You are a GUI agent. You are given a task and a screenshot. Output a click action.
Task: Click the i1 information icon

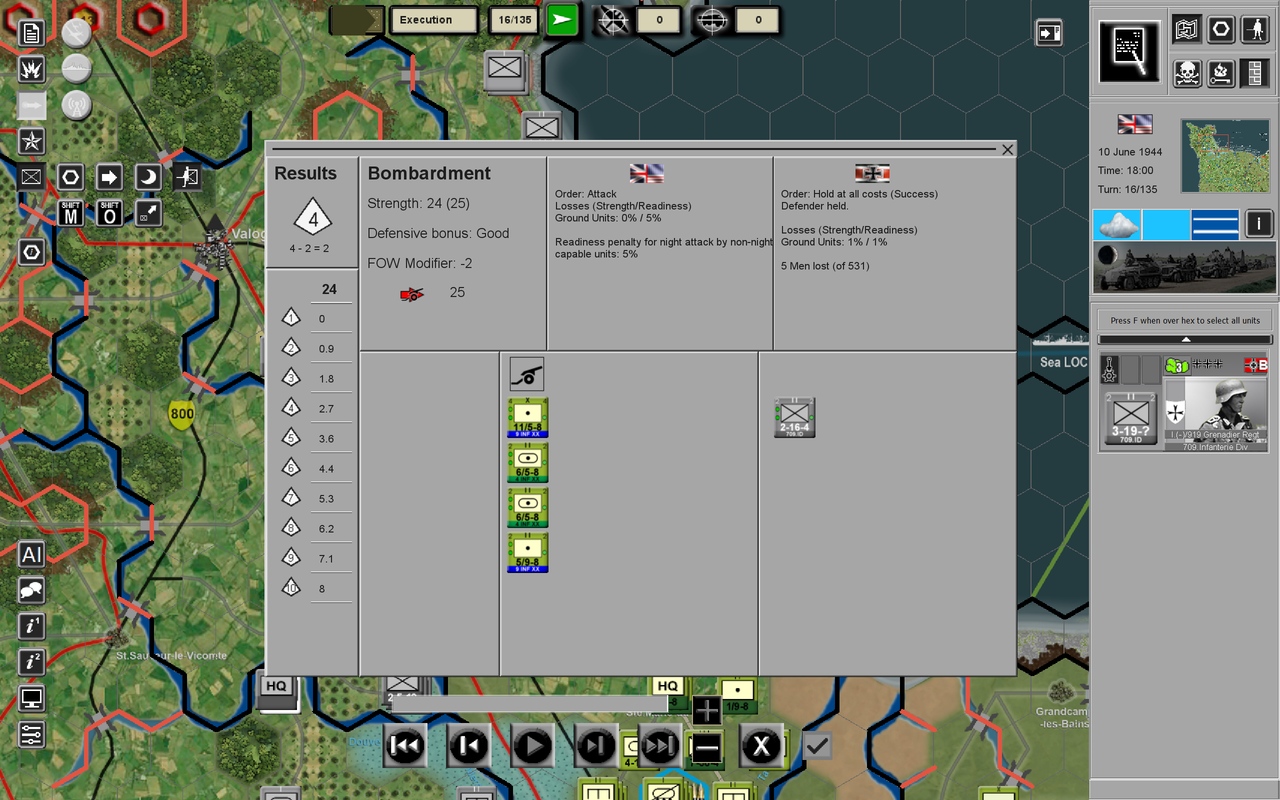tap(32, 627)
